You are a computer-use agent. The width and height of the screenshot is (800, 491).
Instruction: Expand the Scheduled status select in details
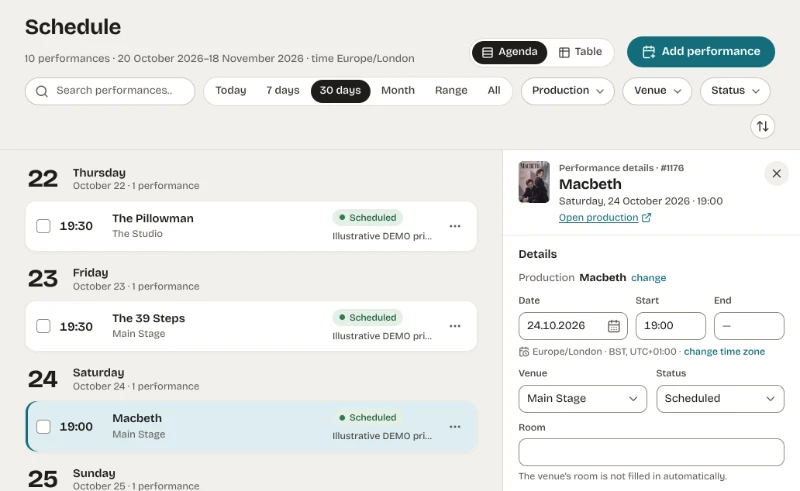(720, 399)
